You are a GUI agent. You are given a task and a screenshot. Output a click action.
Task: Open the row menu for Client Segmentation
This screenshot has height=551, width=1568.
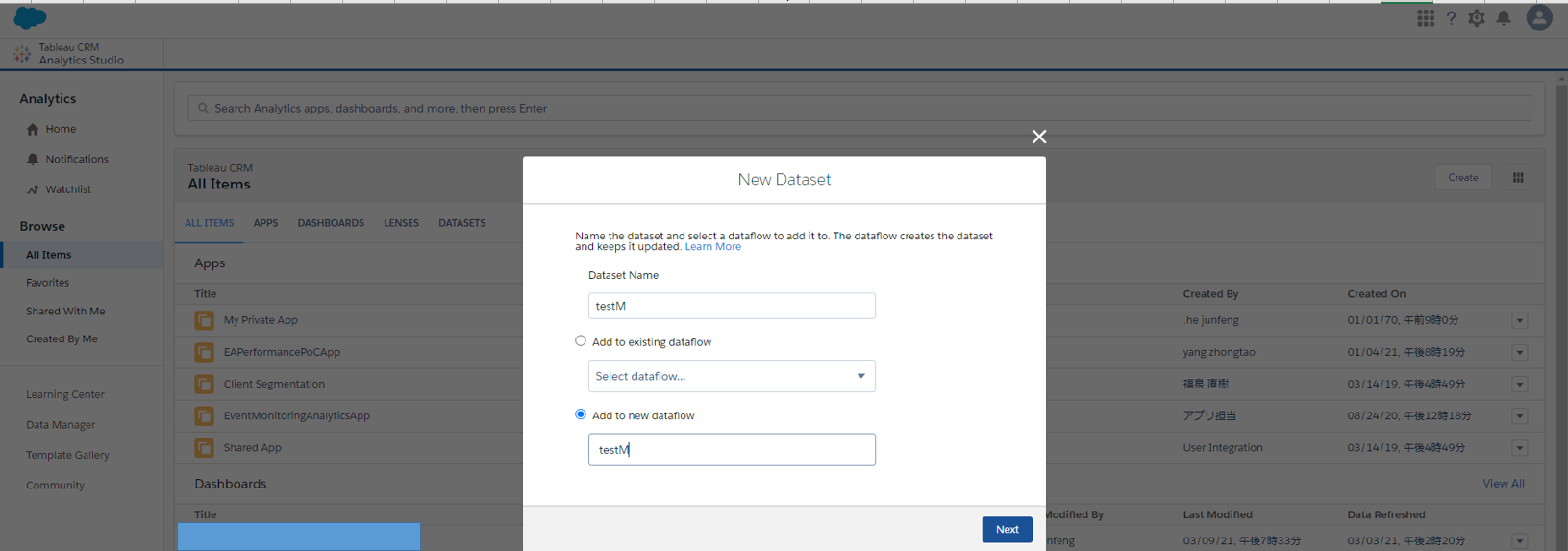pyautogui.click(x=1520, y=384)
